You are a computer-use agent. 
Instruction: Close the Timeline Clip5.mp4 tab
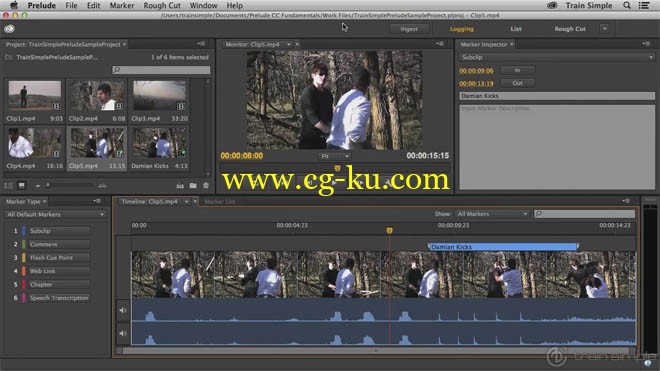tap(195, 202)
